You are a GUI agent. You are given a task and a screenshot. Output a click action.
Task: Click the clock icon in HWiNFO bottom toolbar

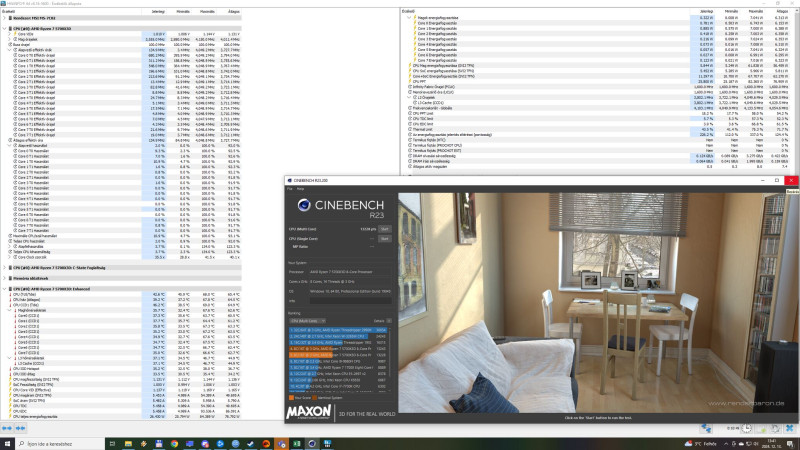746,428
